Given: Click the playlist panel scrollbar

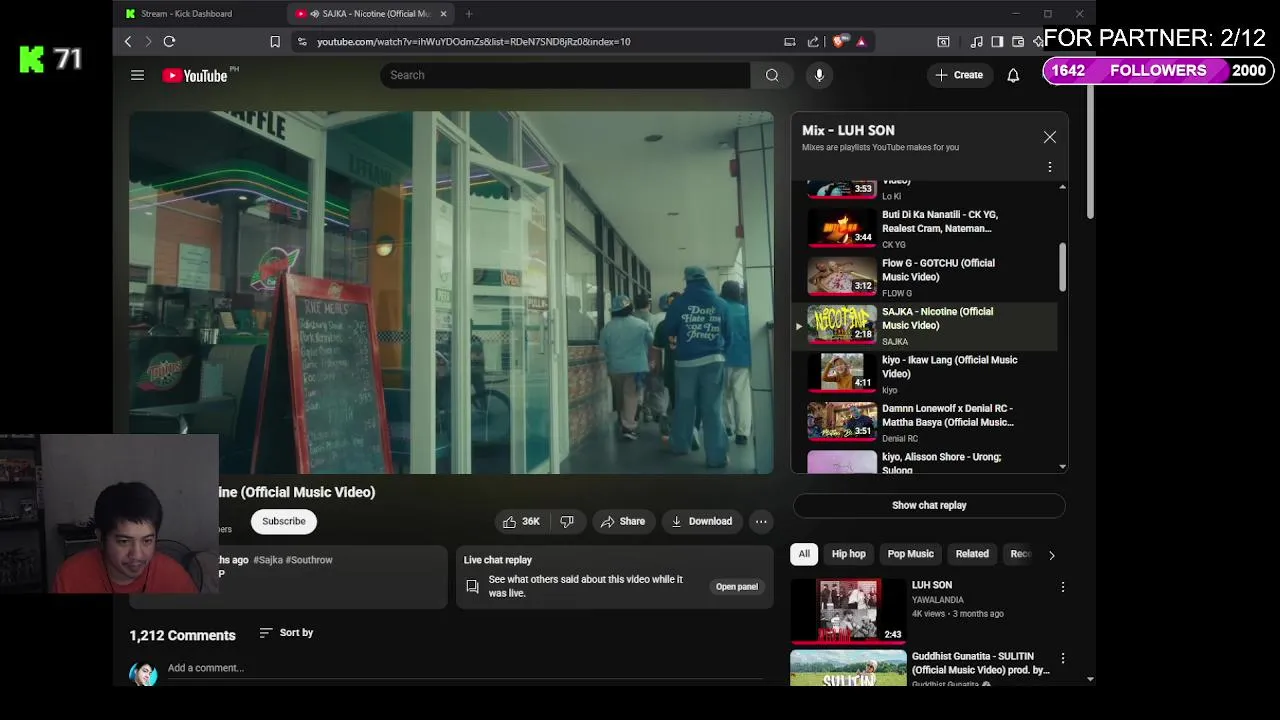Looking at the screenshot, I should [1062, 267].
